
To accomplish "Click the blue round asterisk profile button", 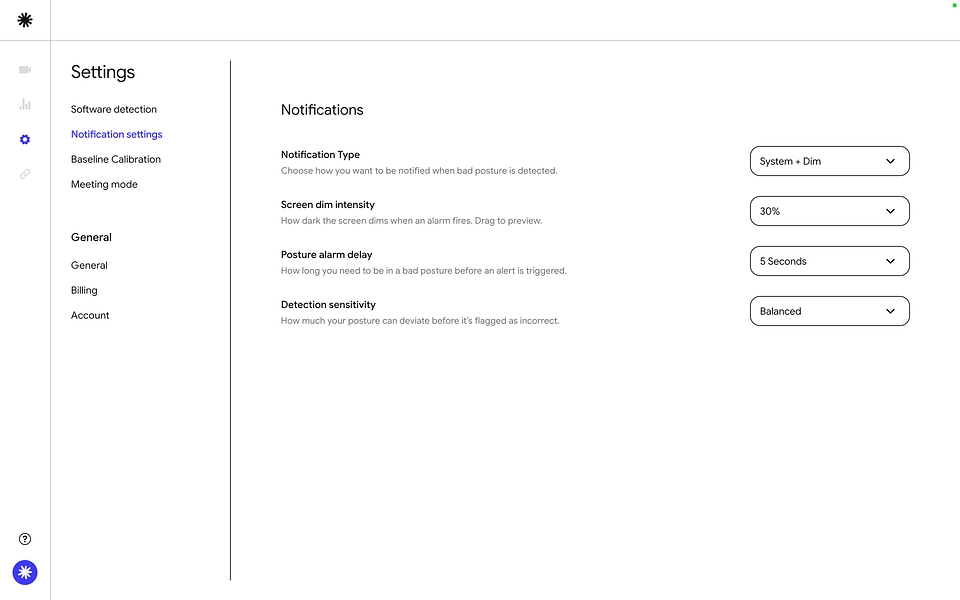I will pyautogui.click(x=24, y=572).
